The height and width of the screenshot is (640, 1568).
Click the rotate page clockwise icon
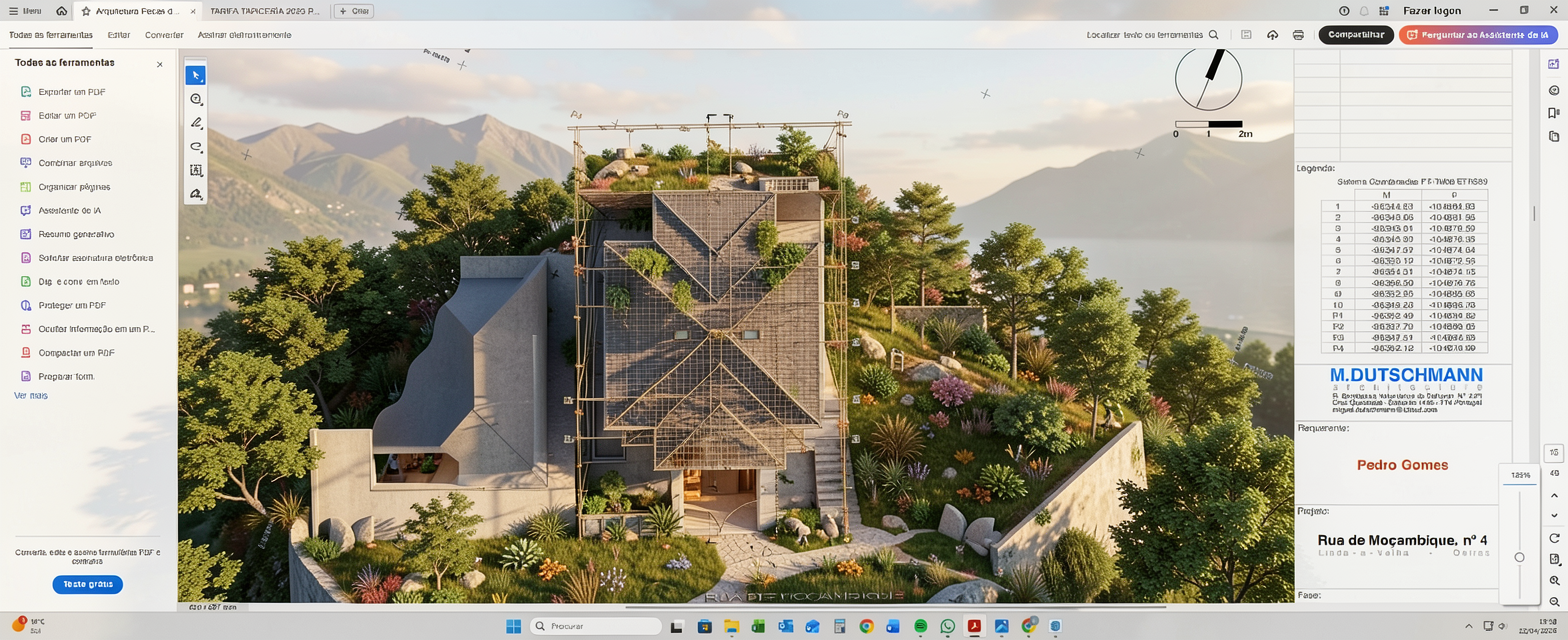1554,538
